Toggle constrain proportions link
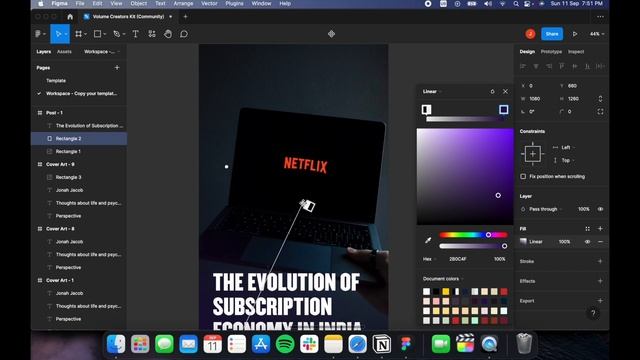This screenshot has width=640, height=360. click(x=600, y=99)
